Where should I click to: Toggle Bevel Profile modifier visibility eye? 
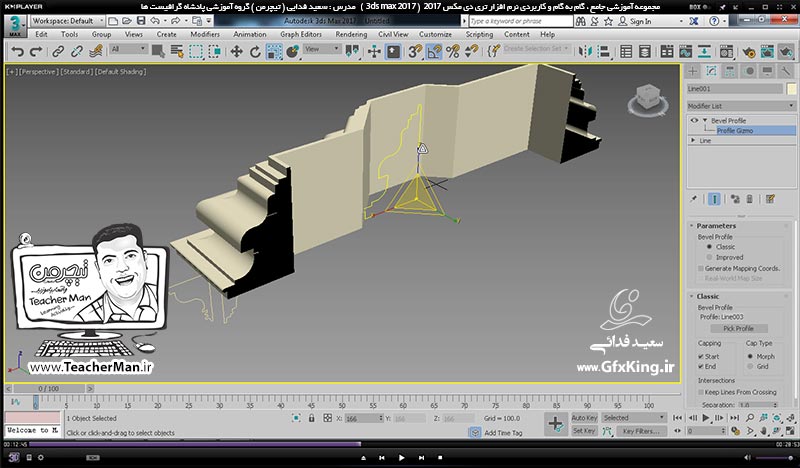pyautogui.click(x=694, y=120)
